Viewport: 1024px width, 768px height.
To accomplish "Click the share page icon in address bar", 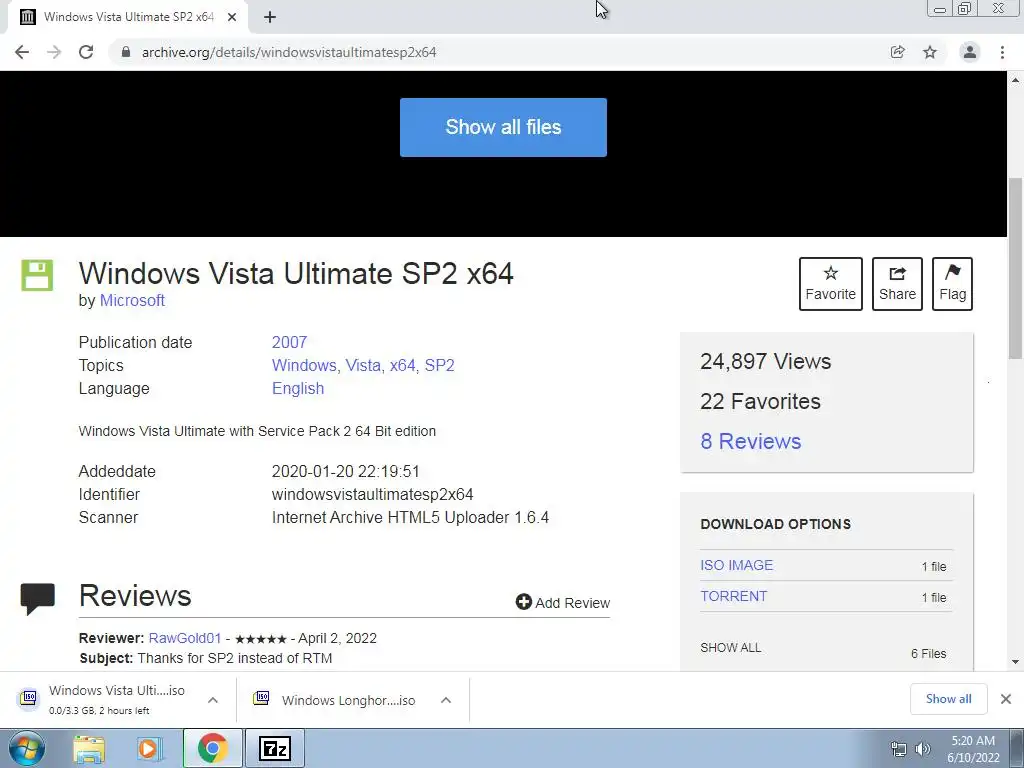I will tap(898, 52).
